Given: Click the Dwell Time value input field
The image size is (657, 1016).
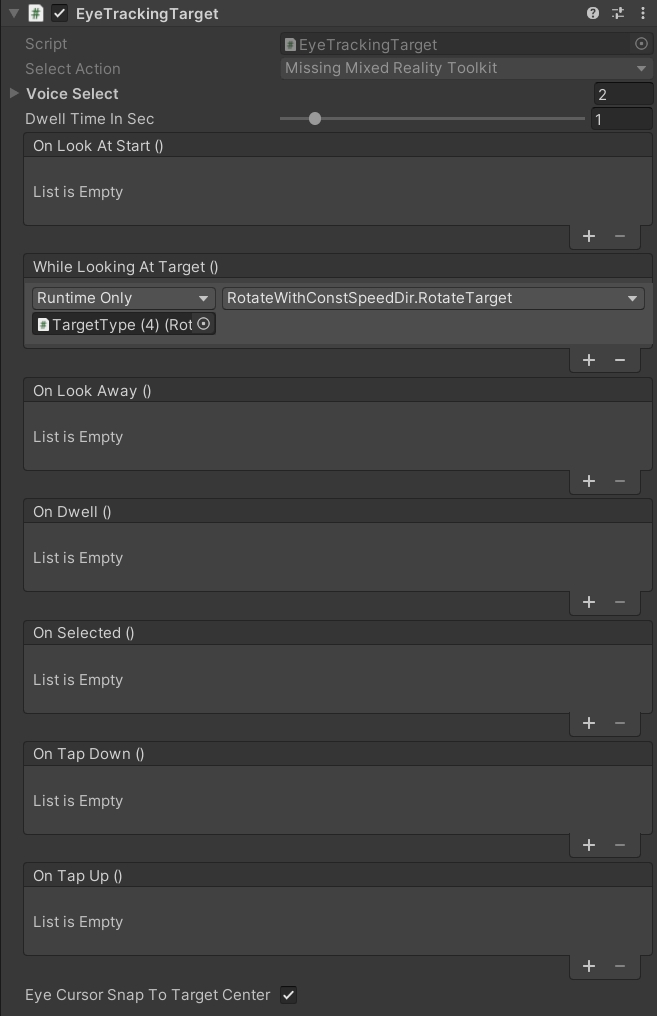Looking at the screenshot, I should click(x=622, y=119).
